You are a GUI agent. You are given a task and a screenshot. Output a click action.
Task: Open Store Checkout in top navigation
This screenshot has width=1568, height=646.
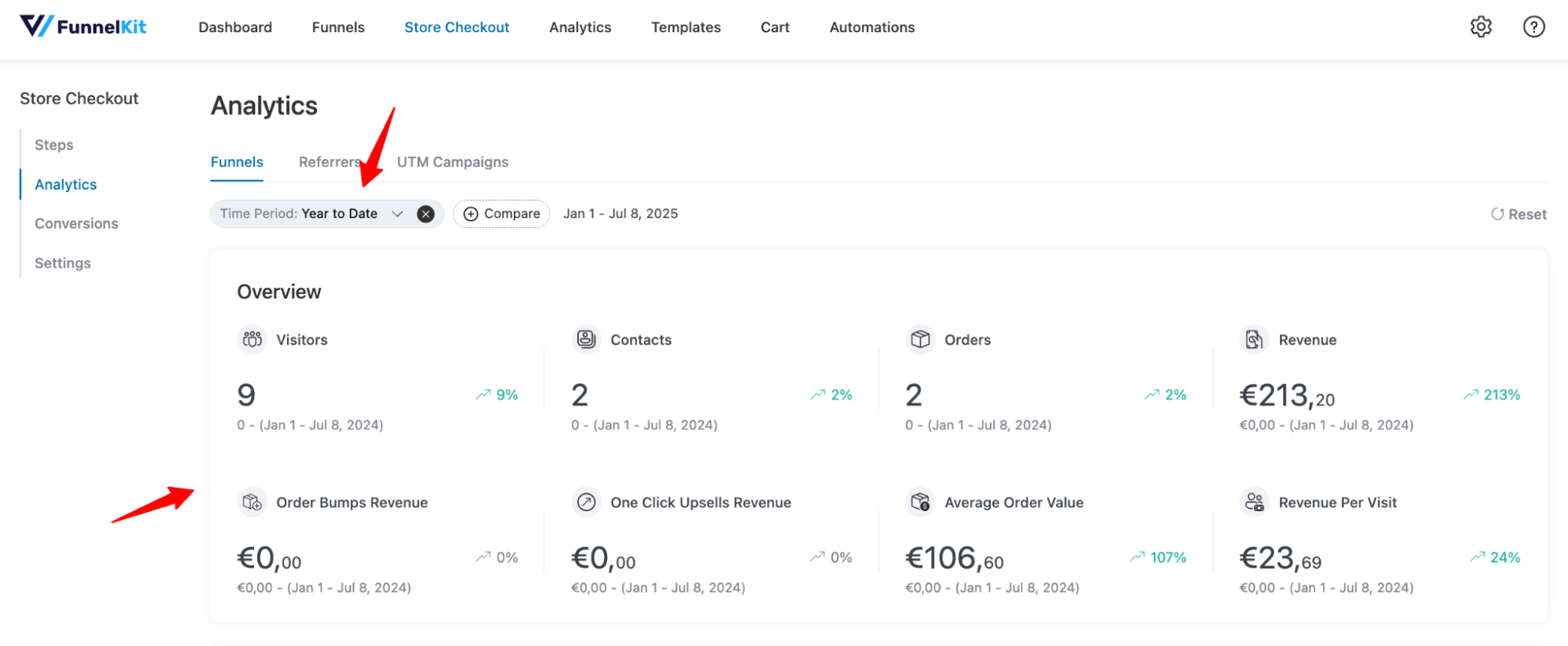pyautogui.click(x=457, y=27)
